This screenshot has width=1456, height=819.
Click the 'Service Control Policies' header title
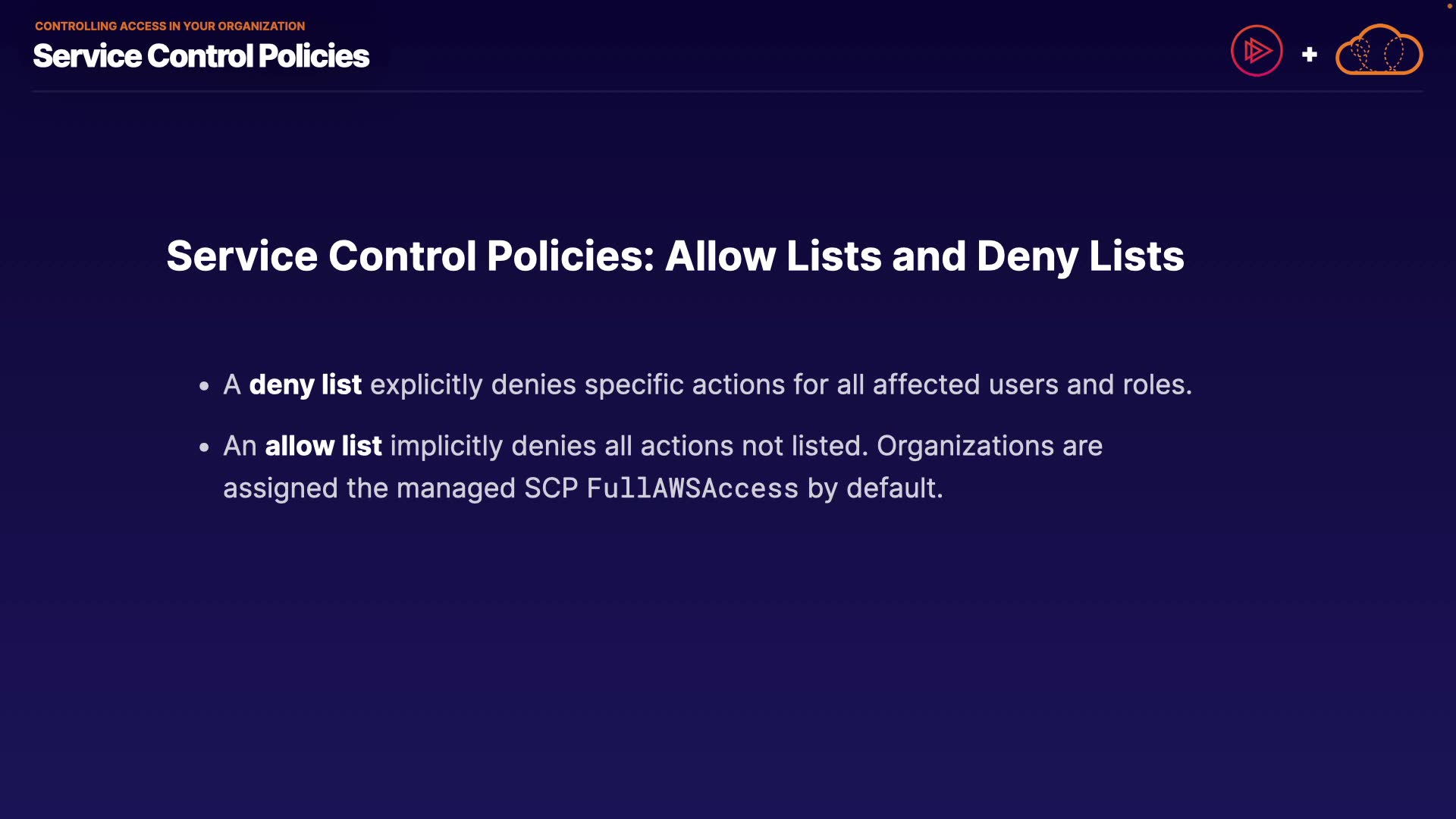(201, 56)
